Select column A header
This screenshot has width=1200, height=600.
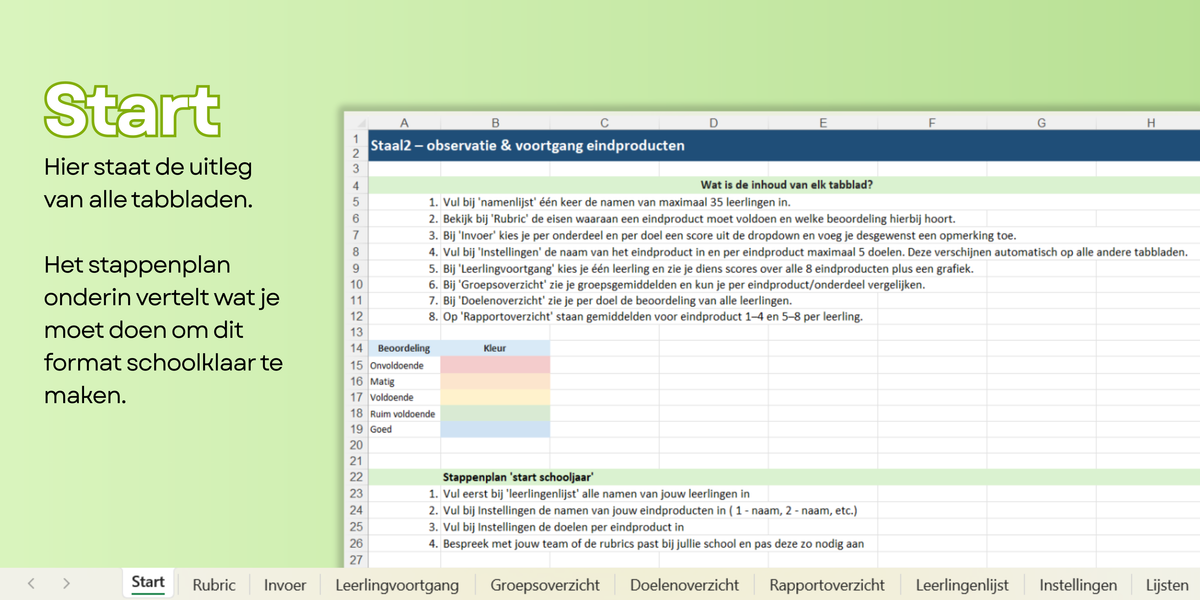pos(404,123)
